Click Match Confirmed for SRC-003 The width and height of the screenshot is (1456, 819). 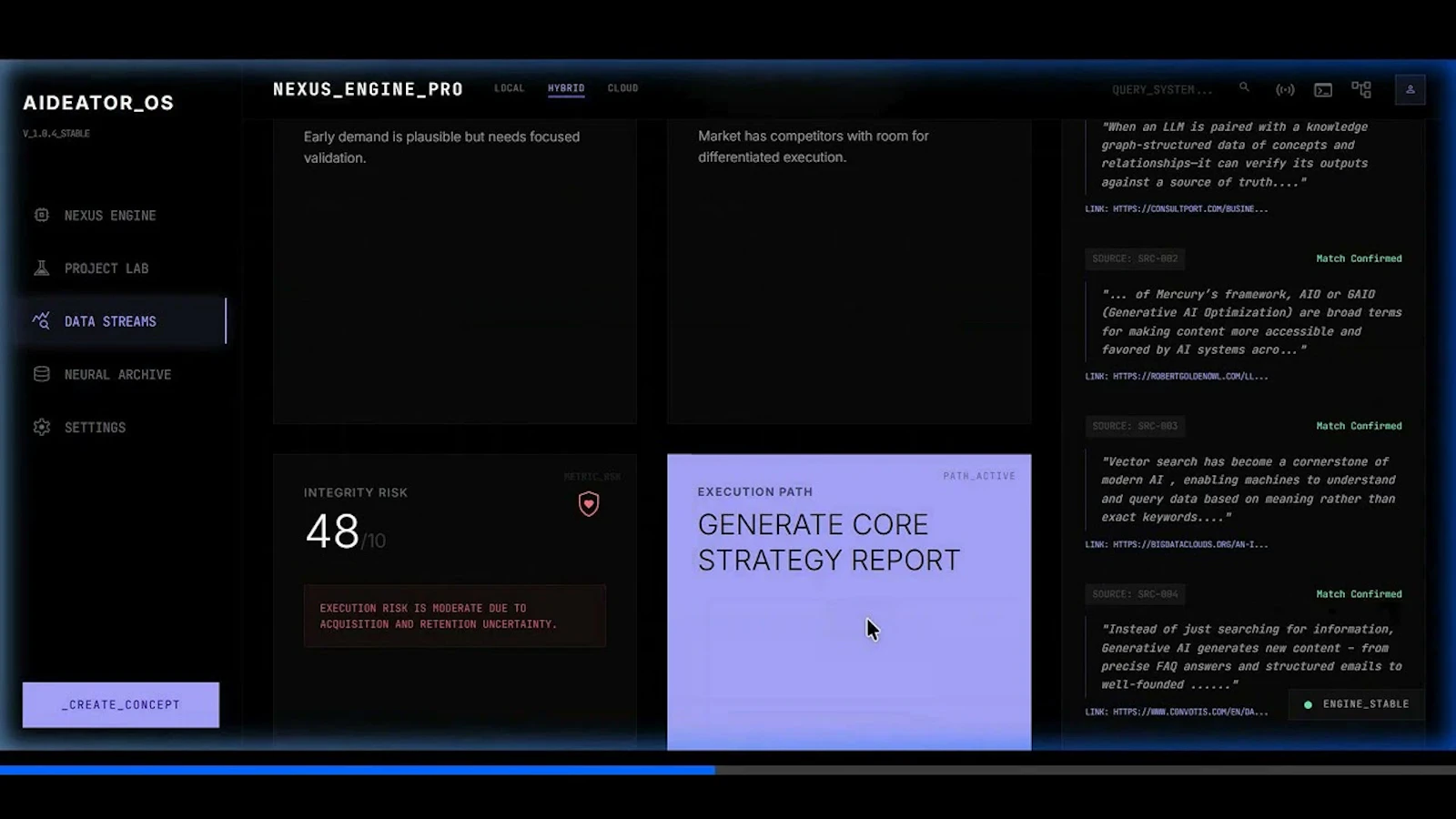1359,426
